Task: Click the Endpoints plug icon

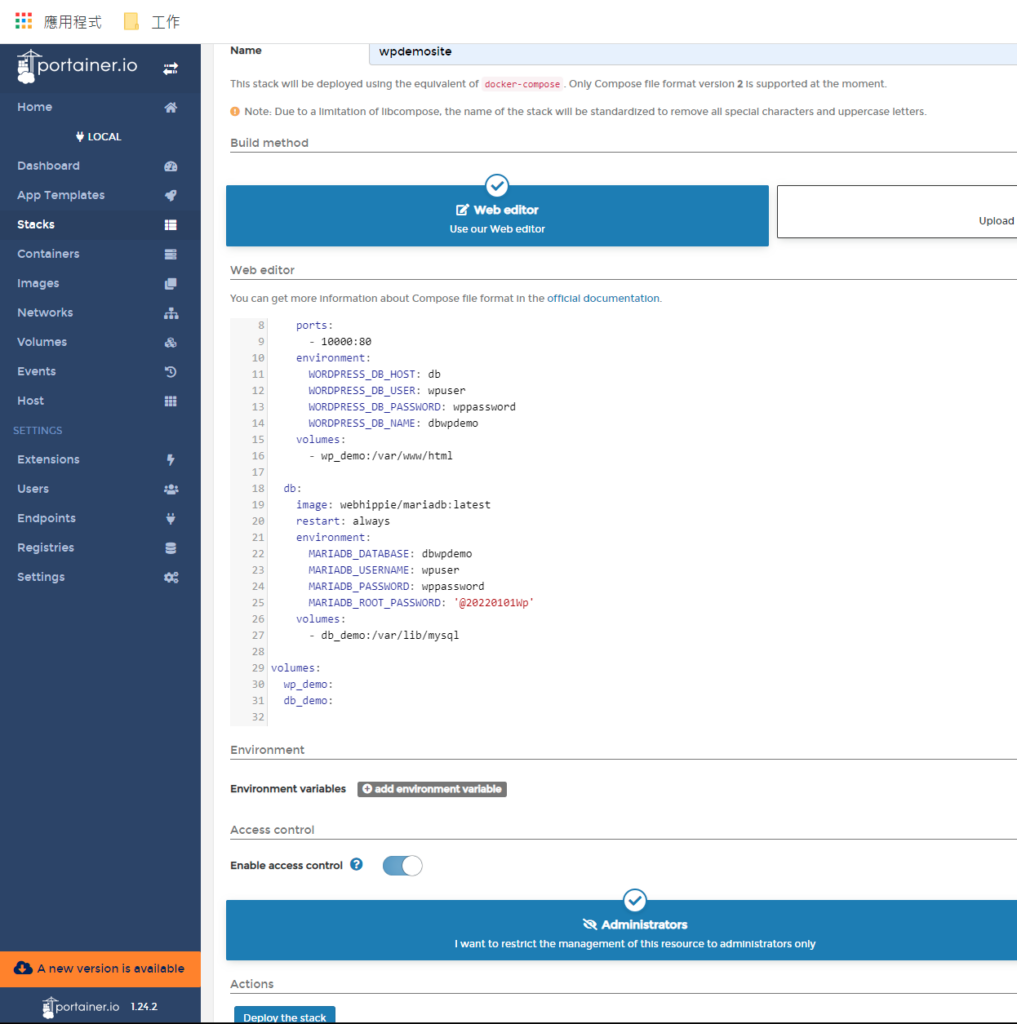Action: click(171, 519)
